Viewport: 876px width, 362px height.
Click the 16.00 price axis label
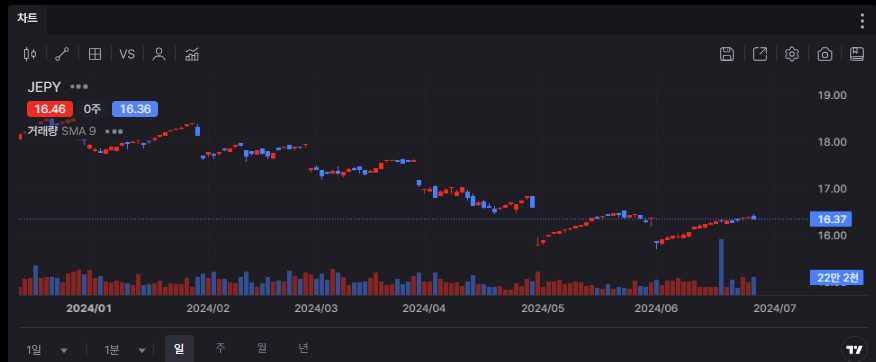click(x=832, y=235)
